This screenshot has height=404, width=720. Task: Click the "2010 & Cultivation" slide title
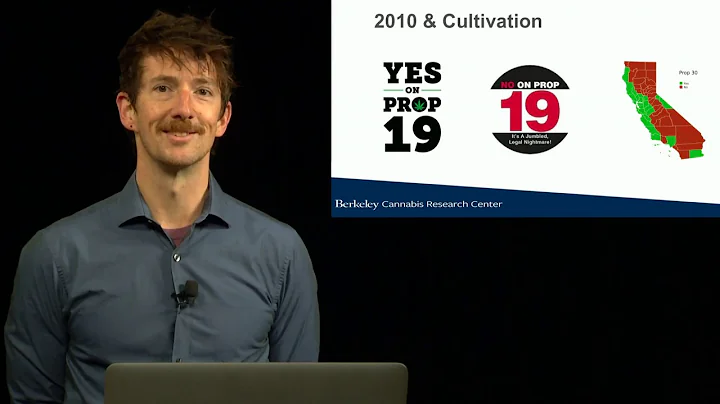pos(458,22)
